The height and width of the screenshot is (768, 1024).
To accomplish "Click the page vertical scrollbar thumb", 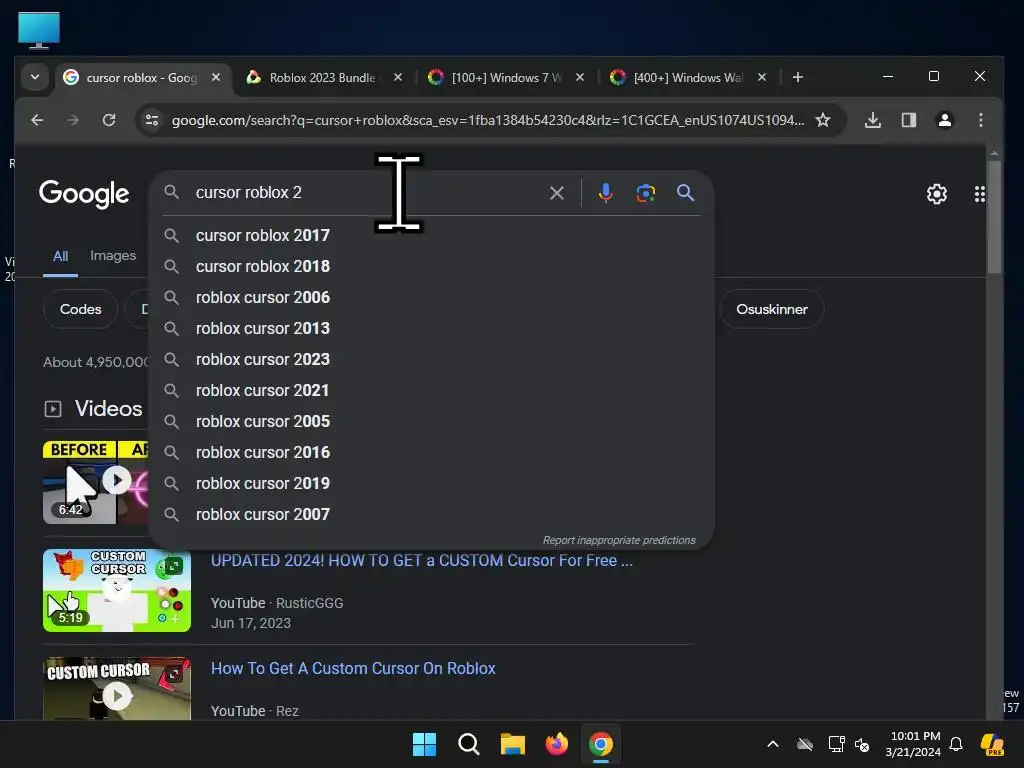I will pyautogui.click(x=994, y=216).
